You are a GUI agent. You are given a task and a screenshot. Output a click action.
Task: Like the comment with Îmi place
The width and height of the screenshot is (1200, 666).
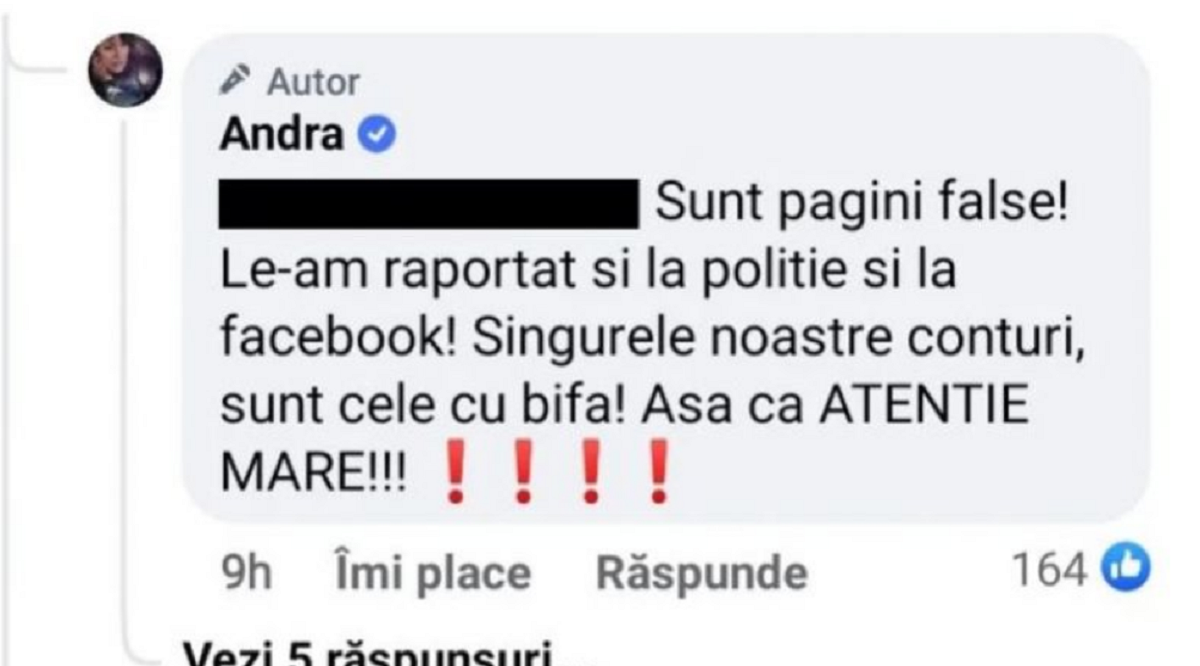(431, 573)
